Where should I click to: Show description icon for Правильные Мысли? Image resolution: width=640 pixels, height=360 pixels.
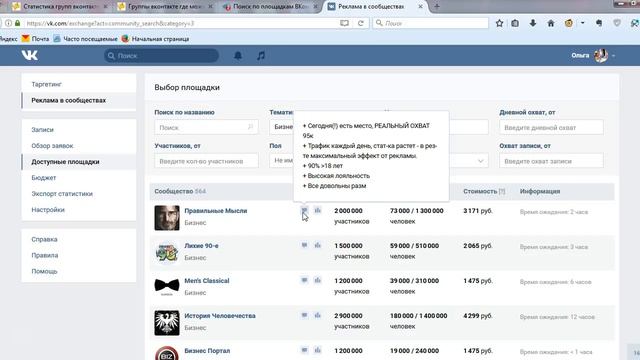click(x=304, y=210)
